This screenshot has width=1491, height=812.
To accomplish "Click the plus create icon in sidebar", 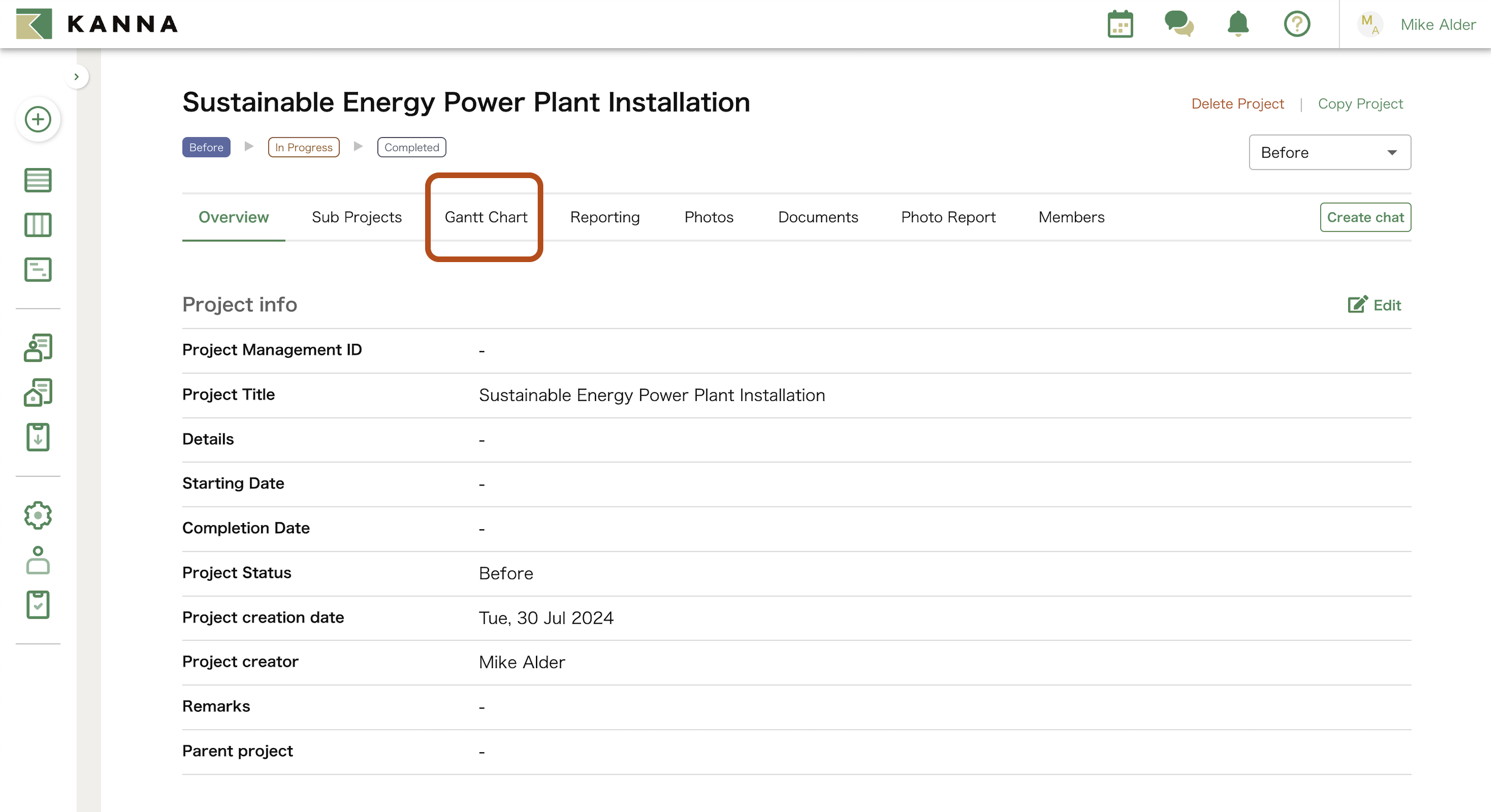I will [38, 120].
